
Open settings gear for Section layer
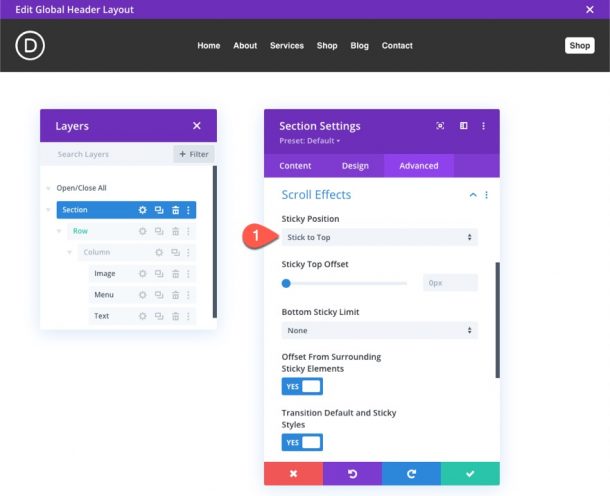click(142, 210)
